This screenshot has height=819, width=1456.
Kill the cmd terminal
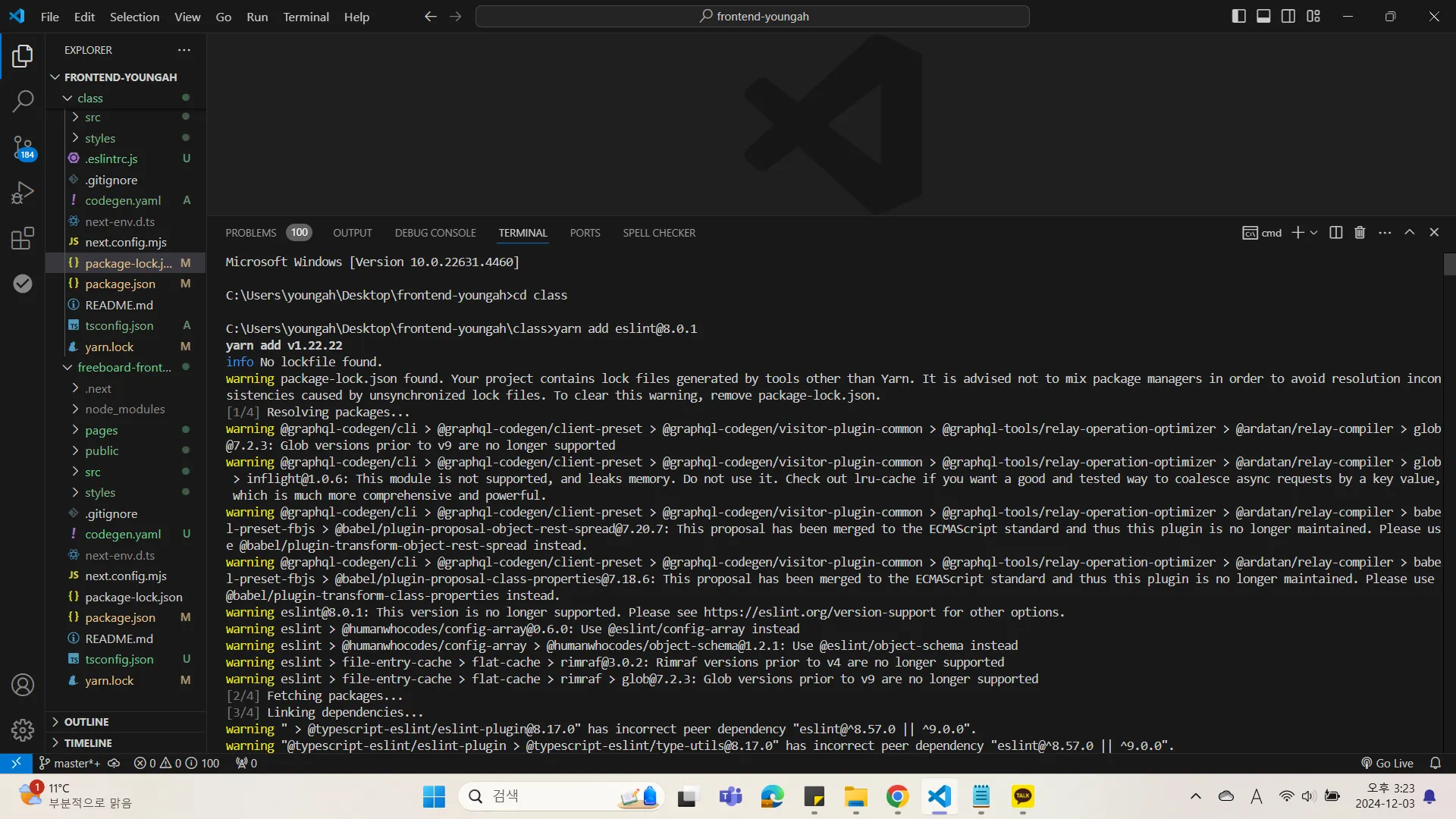[1360, 233]
